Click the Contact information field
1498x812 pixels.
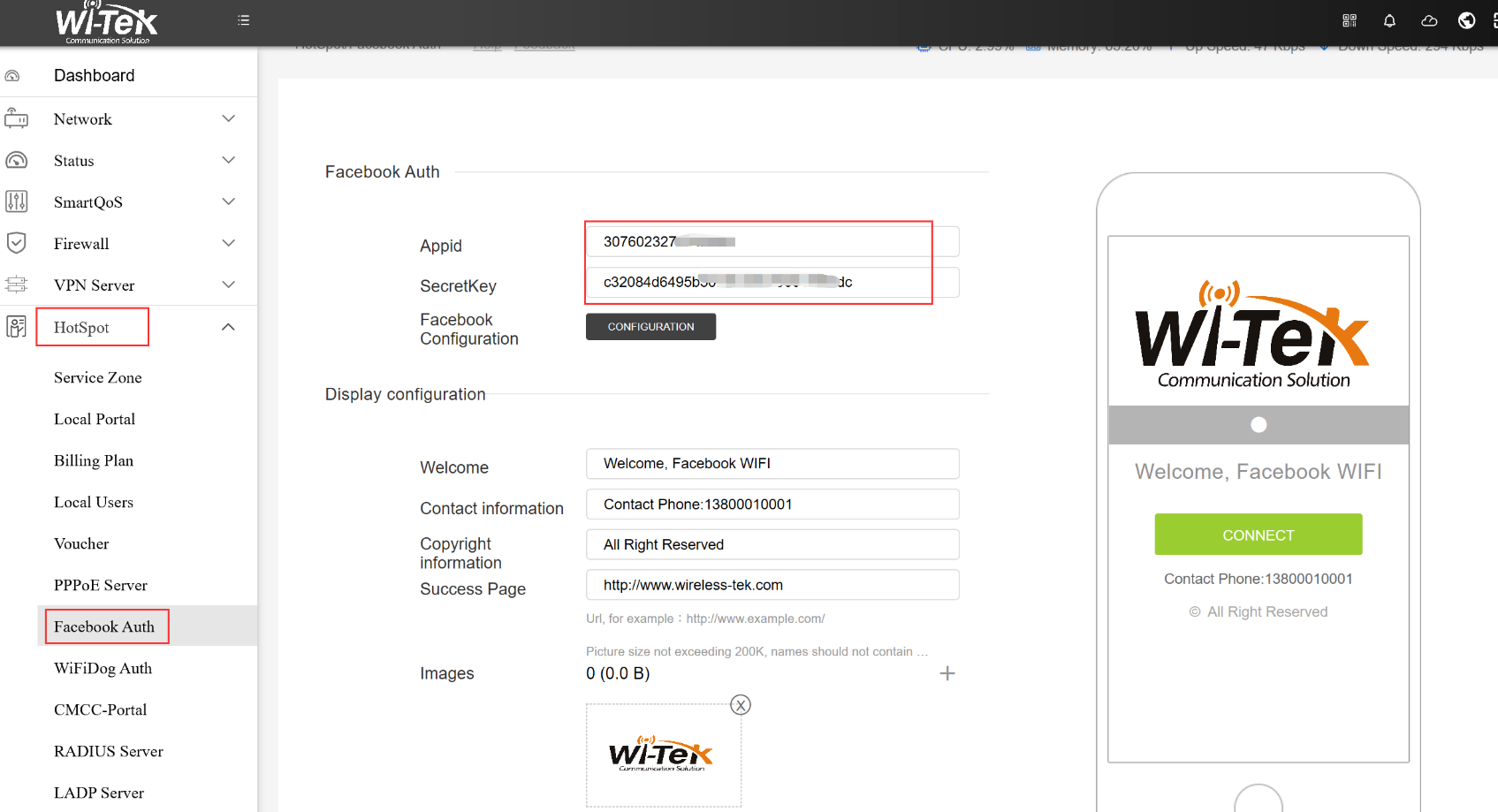(x=772, y=505)
